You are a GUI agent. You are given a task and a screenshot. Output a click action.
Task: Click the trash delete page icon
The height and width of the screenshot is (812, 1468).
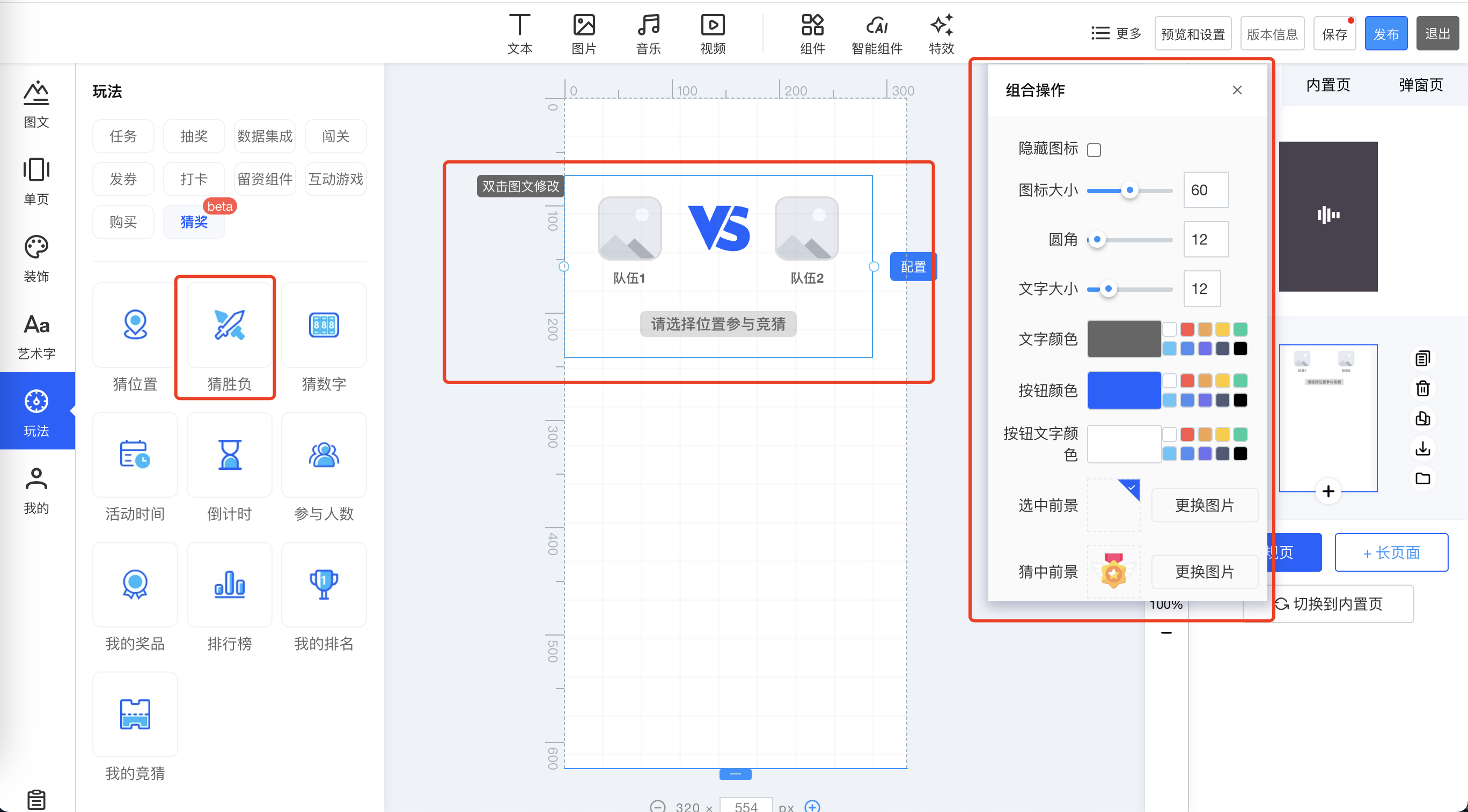coord(1422,389)
